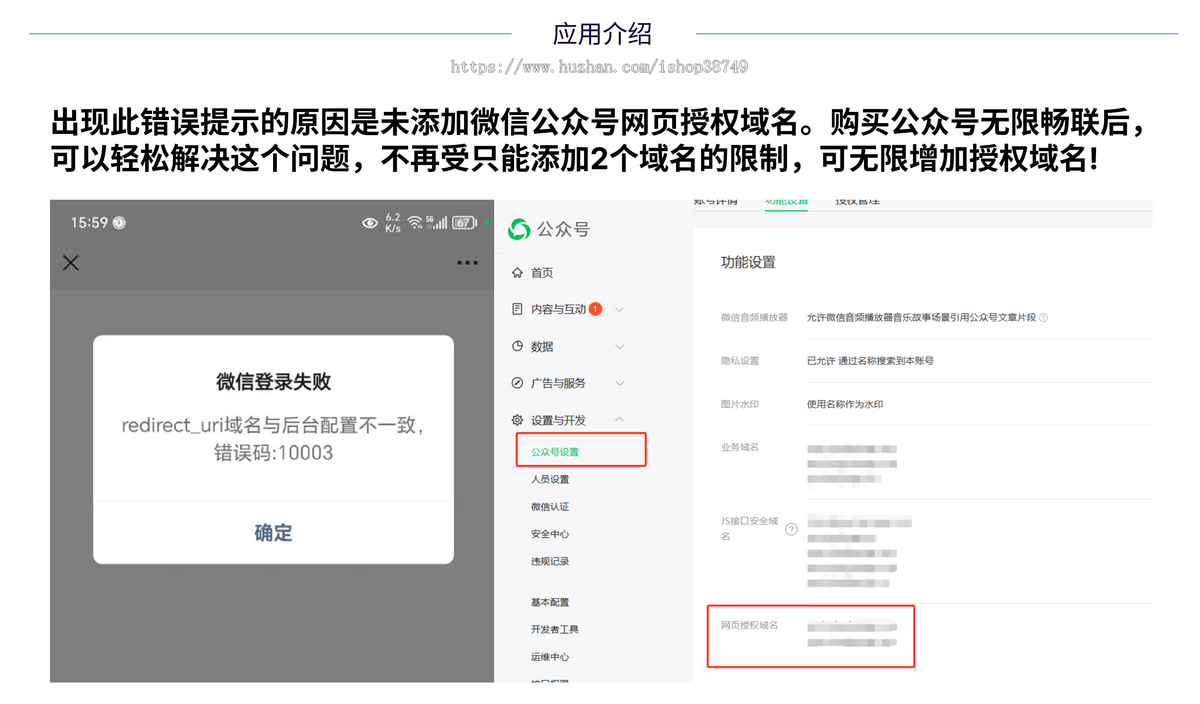This screenshot has height=704, width=1200.
Task: Click the 广告与服务 compass icon
Action: (x=517, y=383)
